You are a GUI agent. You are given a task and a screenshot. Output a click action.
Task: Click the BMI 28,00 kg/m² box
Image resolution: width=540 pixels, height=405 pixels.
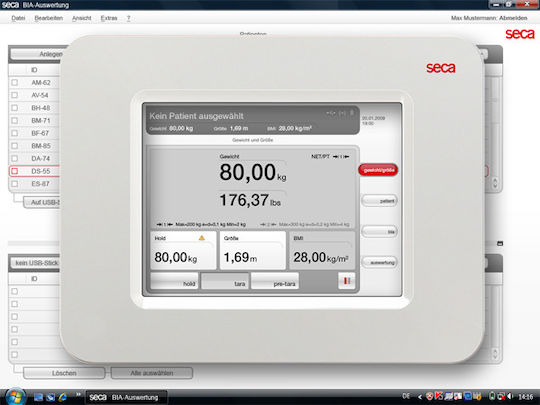[322, 251]
